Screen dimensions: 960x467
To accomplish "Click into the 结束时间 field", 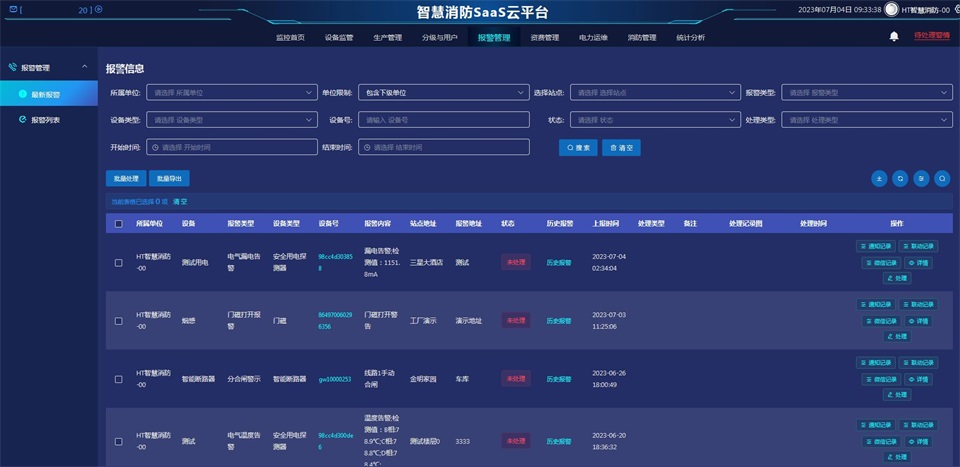I will point(443,148).
